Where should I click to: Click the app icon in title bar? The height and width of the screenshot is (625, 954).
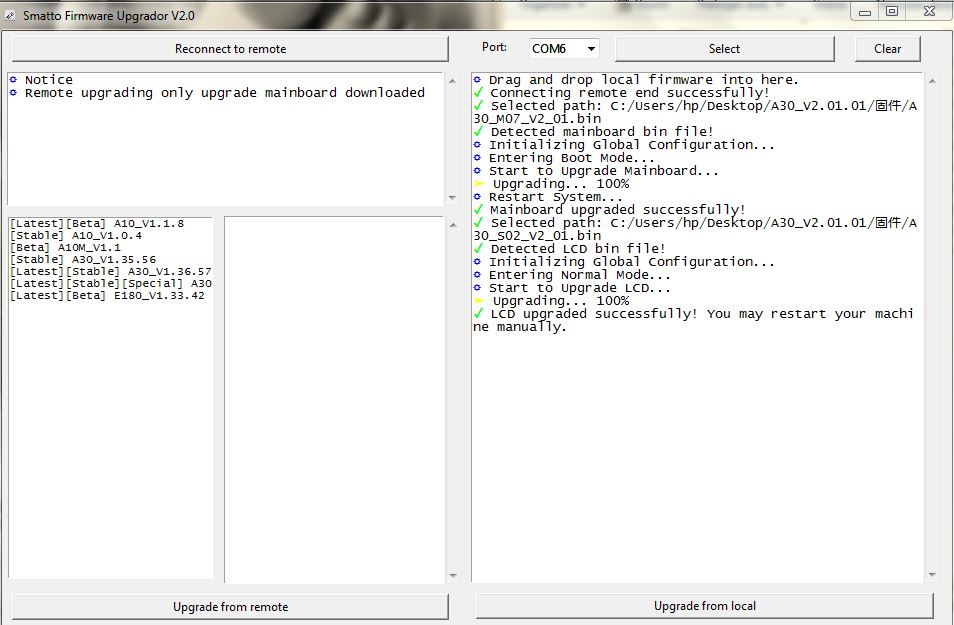pyautogui.click(x=10, y=16)
